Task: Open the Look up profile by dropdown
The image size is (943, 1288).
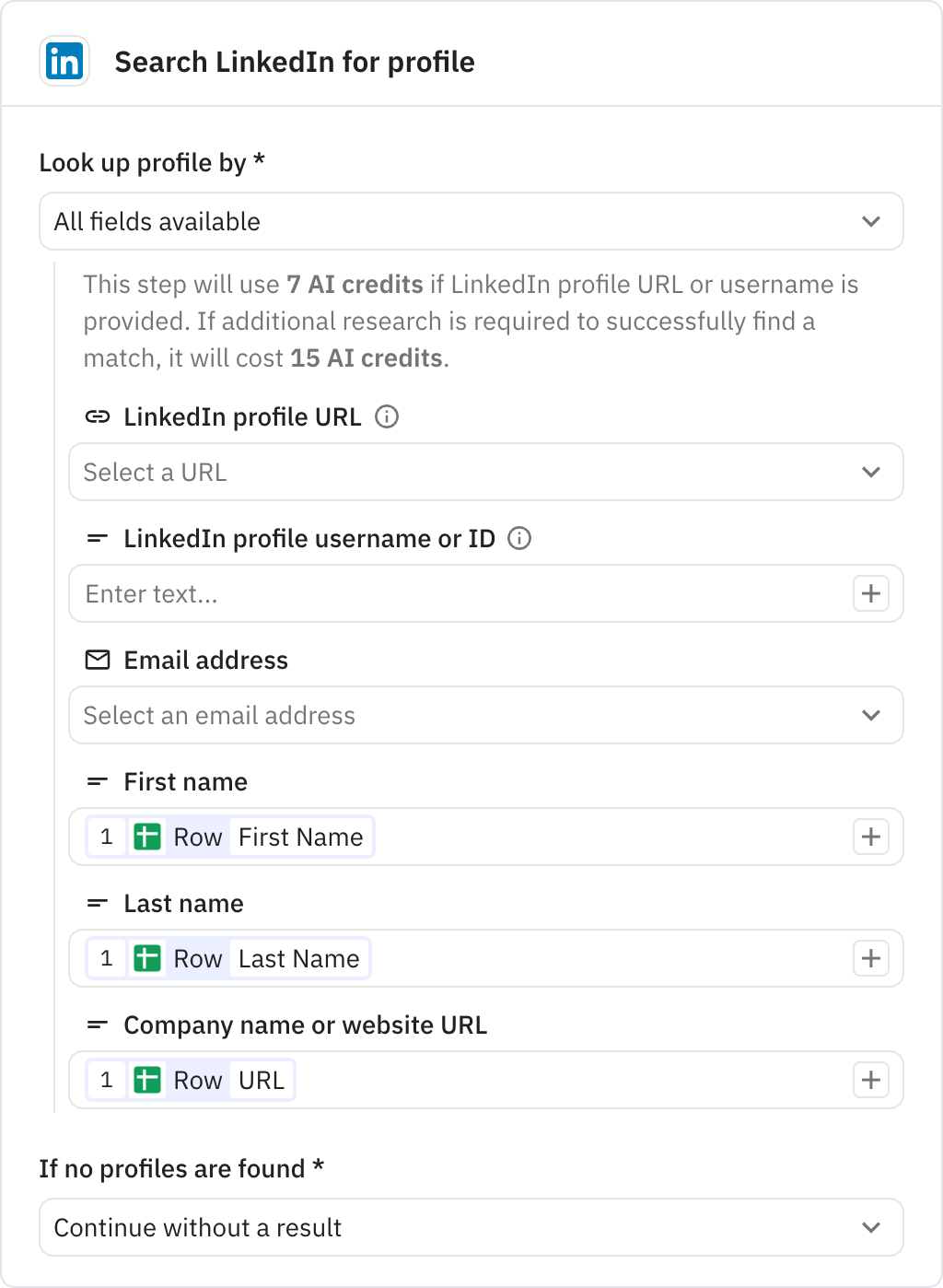Action: (471, 221)
